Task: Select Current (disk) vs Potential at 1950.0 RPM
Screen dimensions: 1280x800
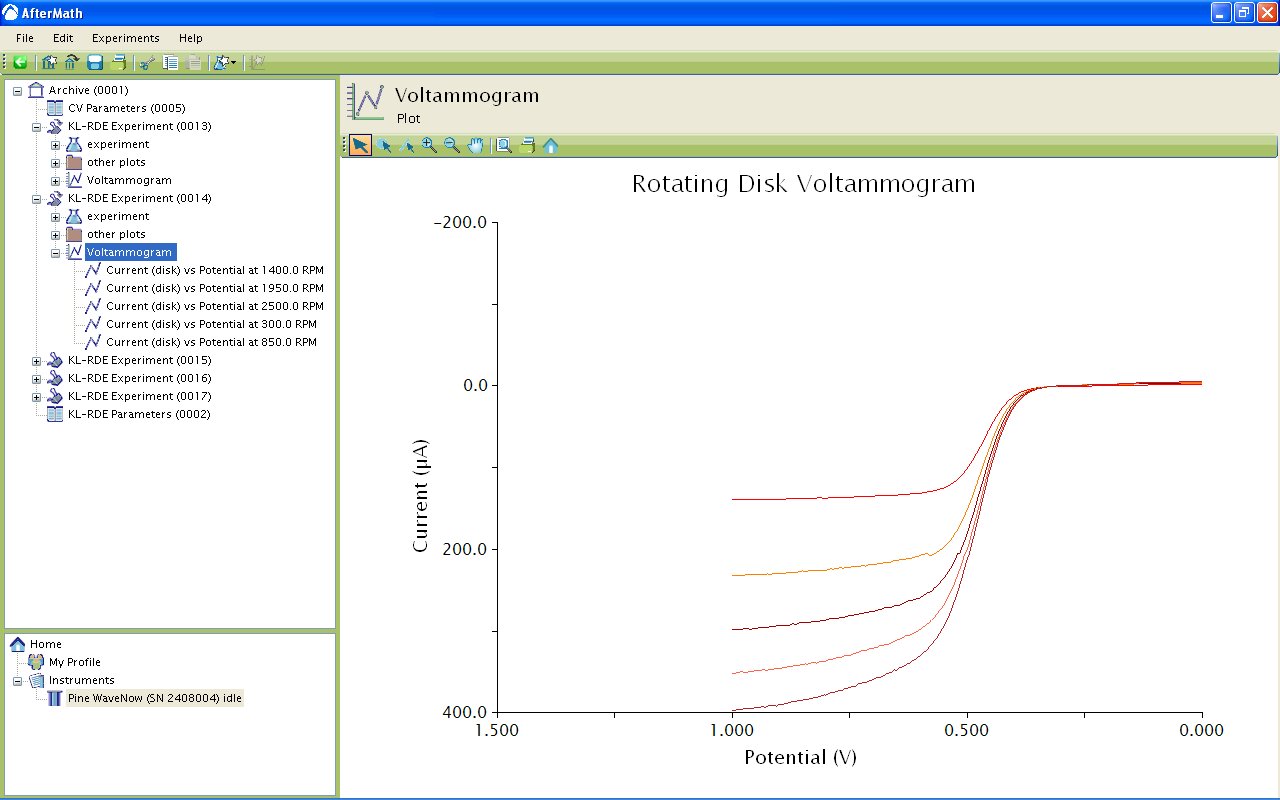Action: pos(215,288)
